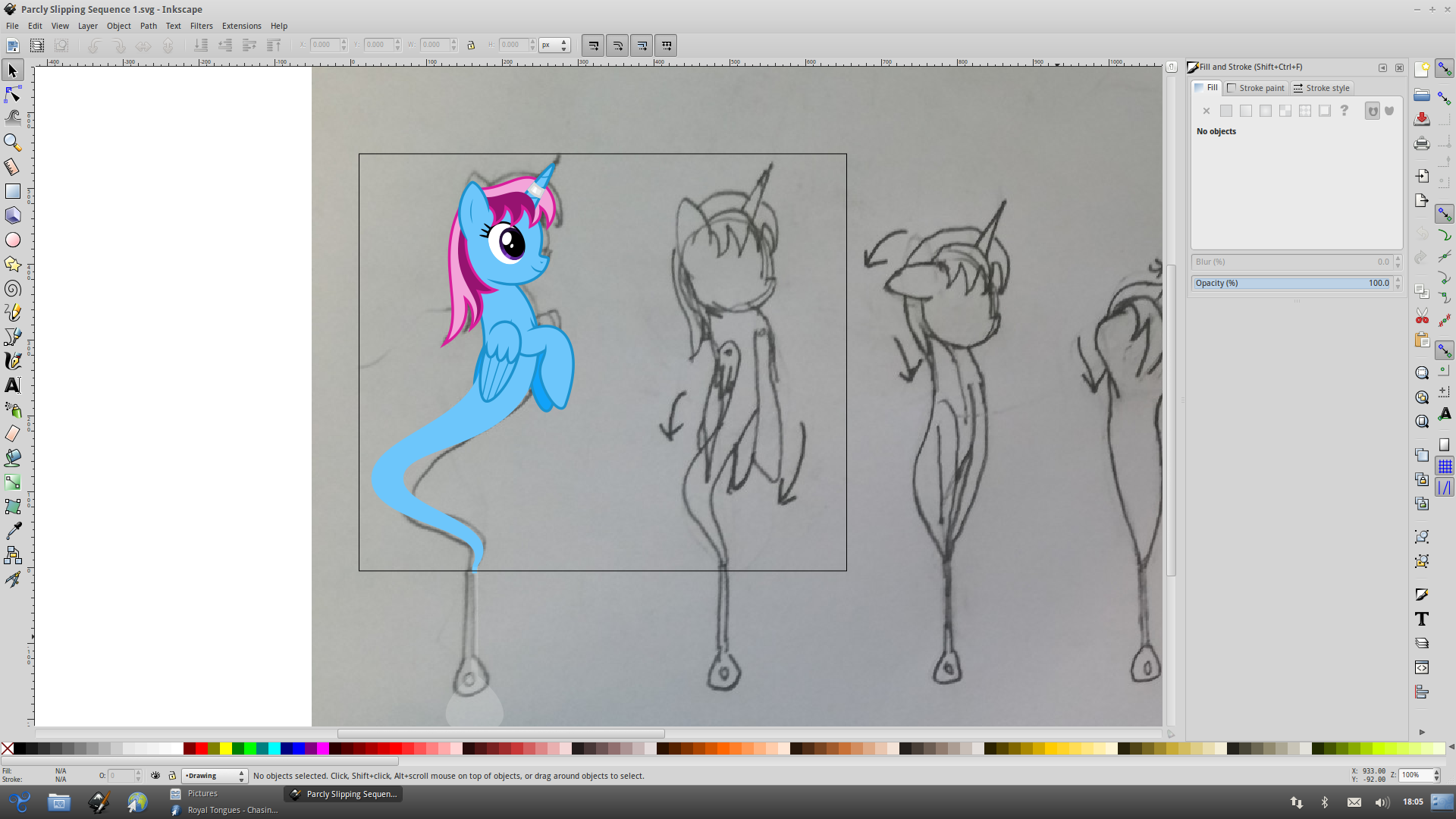Image resolution: width=1456 pixels, height=819 pixels.
Task: Select the Star polygon tool
Action: (x=13, y=264)
